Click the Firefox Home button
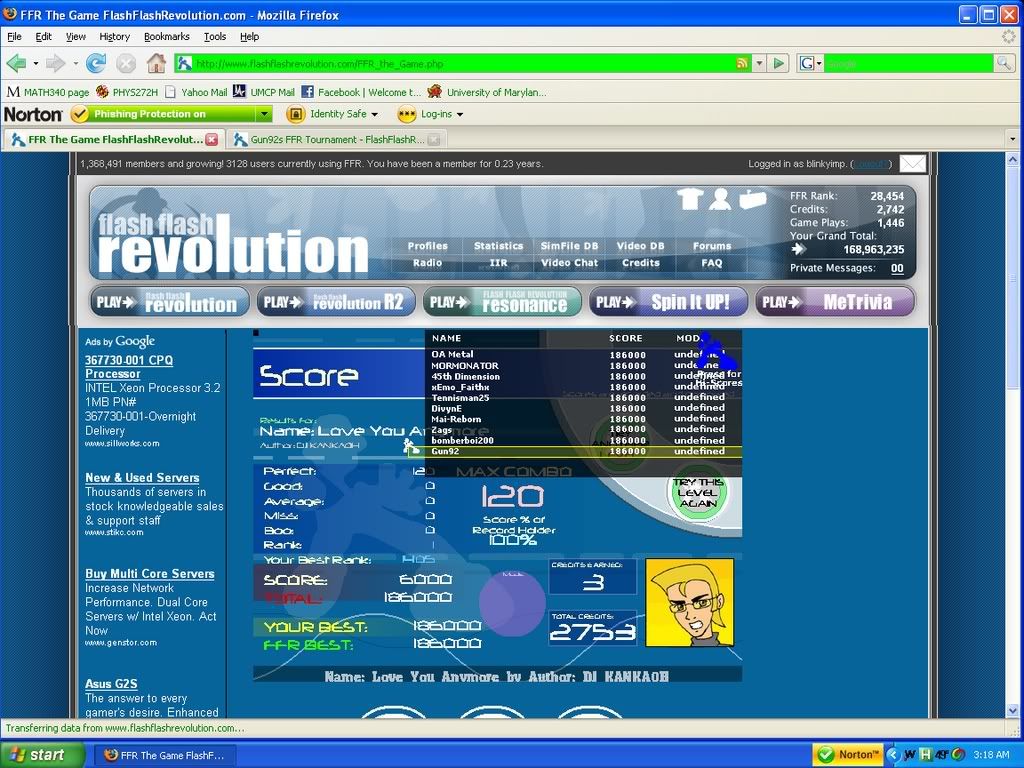 [x=156, y=63]
